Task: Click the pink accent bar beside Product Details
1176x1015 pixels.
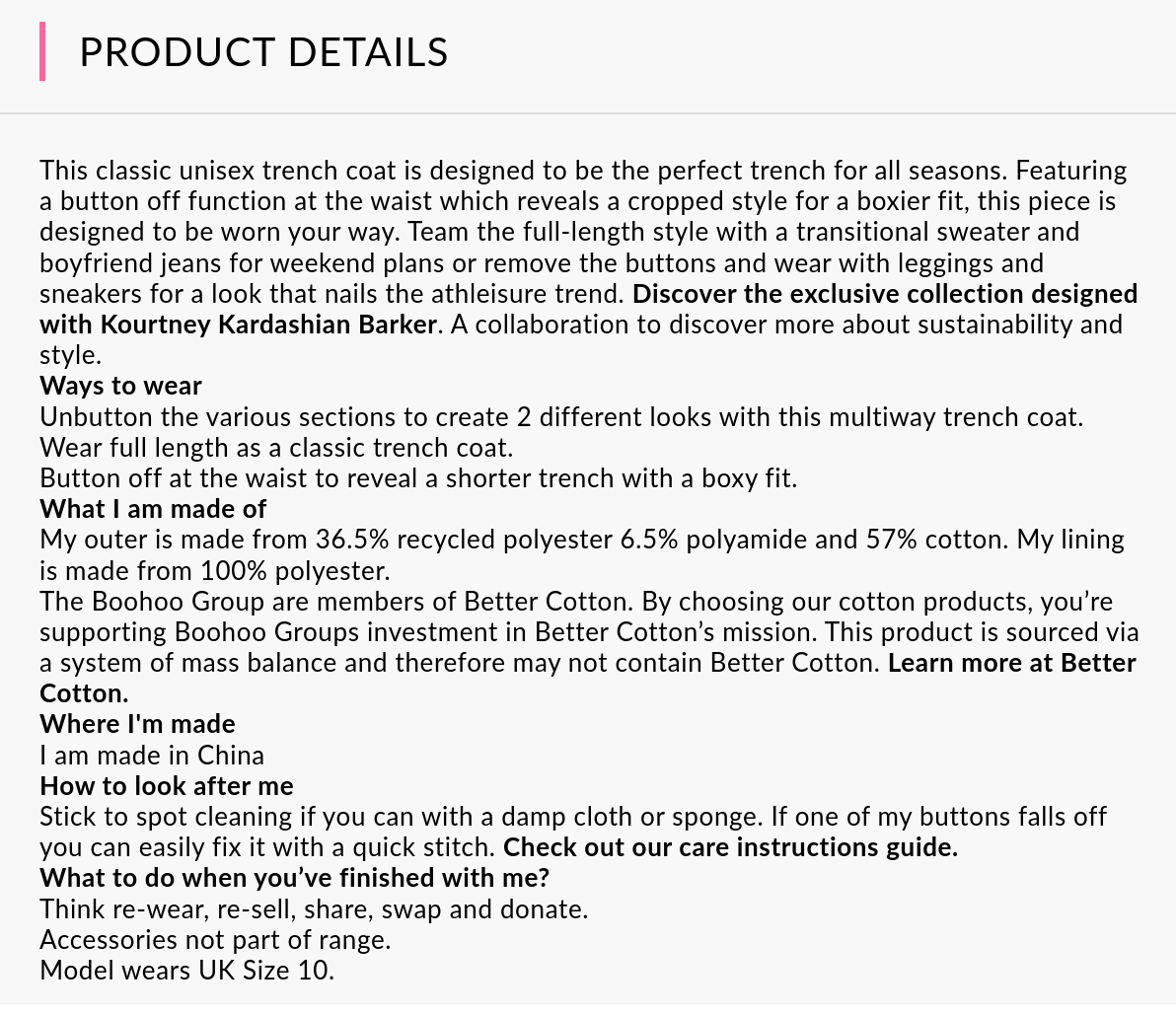Action: point(42,52)
